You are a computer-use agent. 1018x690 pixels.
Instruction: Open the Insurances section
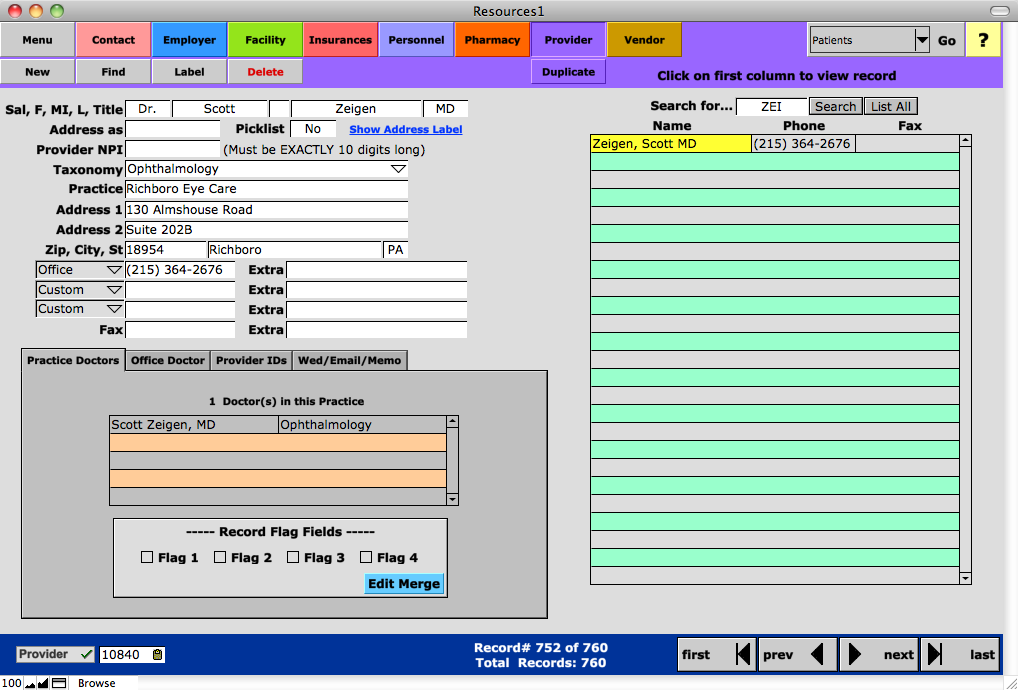pyautogui.click(x=340, y=40)
